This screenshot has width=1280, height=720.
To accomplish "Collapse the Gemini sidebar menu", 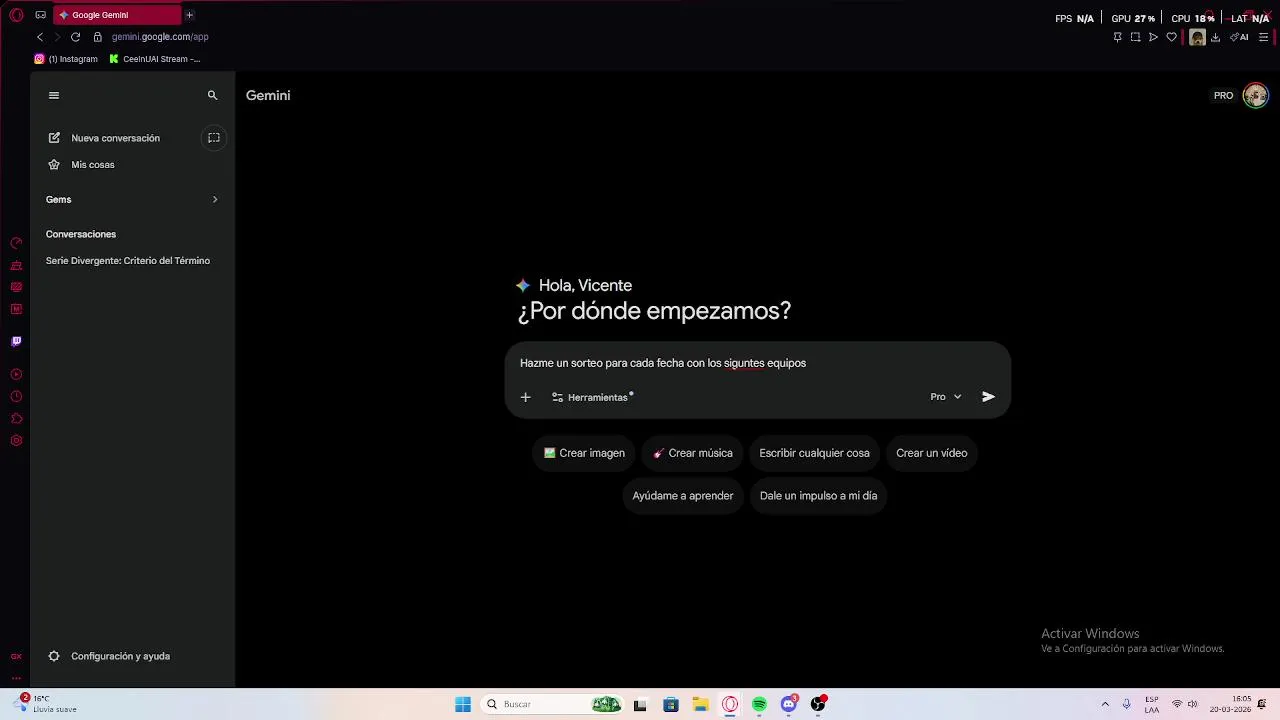I will (x=54, y=95).
